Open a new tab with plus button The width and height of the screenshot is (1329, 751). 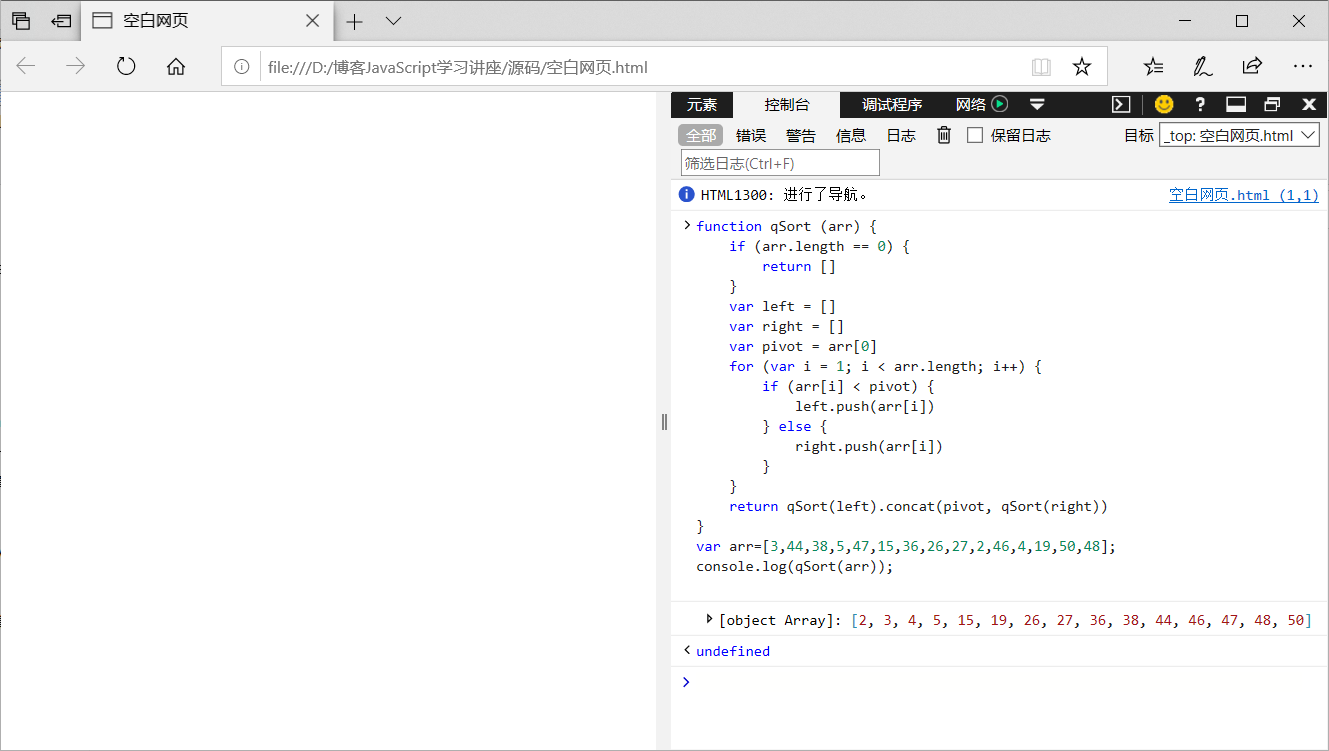pyautogui.click(x=355, y=21)
